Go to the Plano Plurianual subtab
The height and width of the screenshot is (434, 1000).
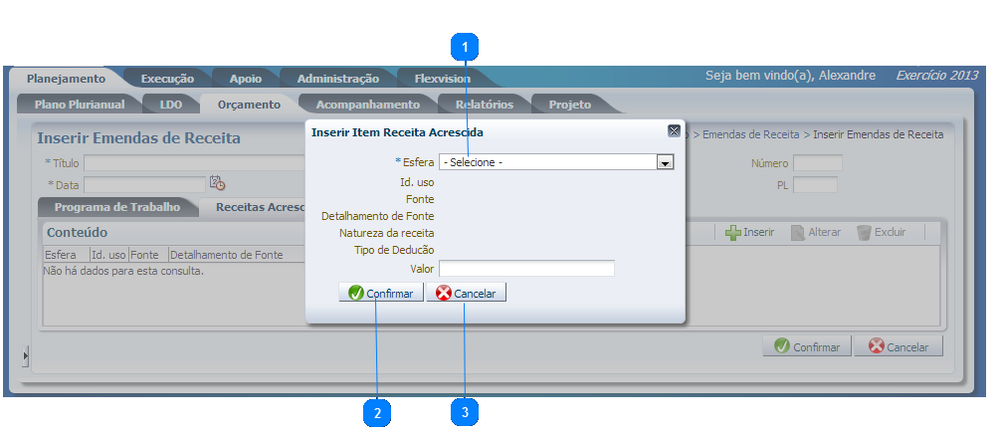80,105
